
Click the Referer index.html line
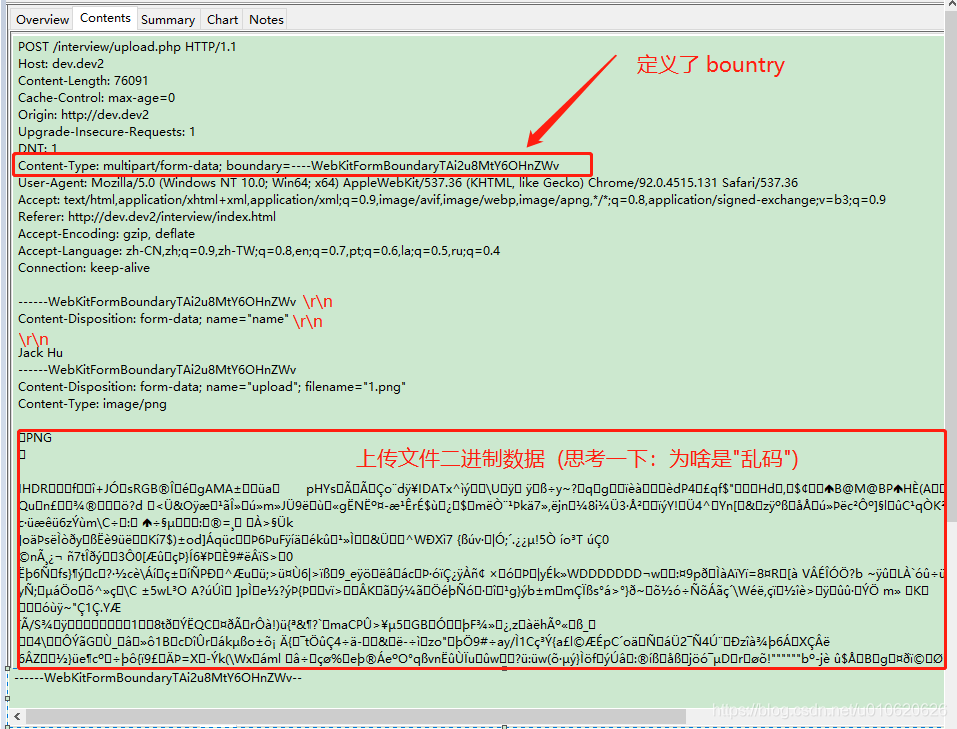point(146,217)
